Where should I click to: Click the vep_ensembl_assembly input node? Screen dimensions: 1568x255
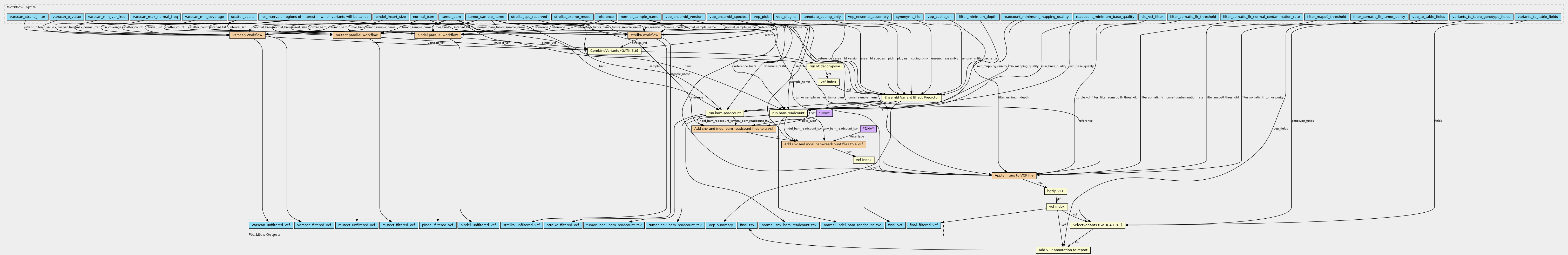(869, 17)
